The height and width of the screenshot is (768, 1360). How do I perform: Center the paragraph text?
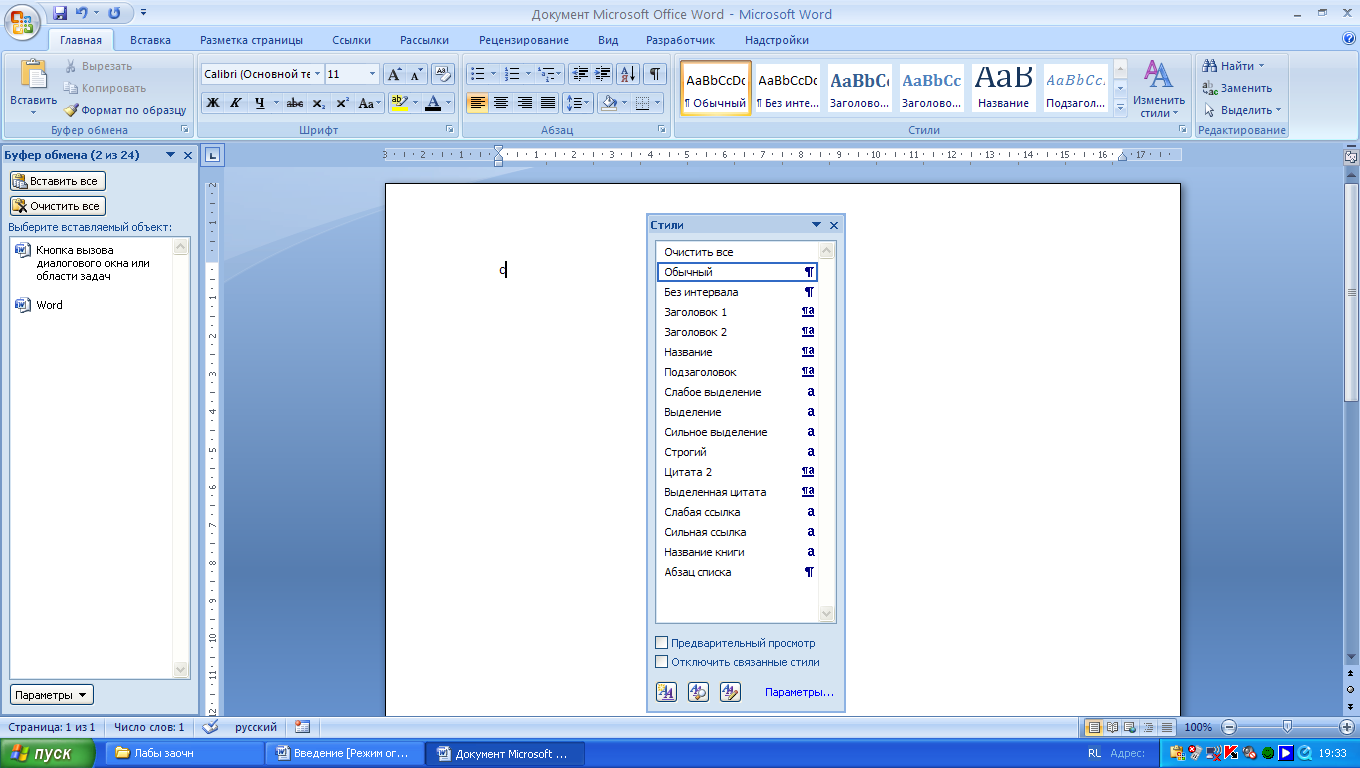[501, 103]
